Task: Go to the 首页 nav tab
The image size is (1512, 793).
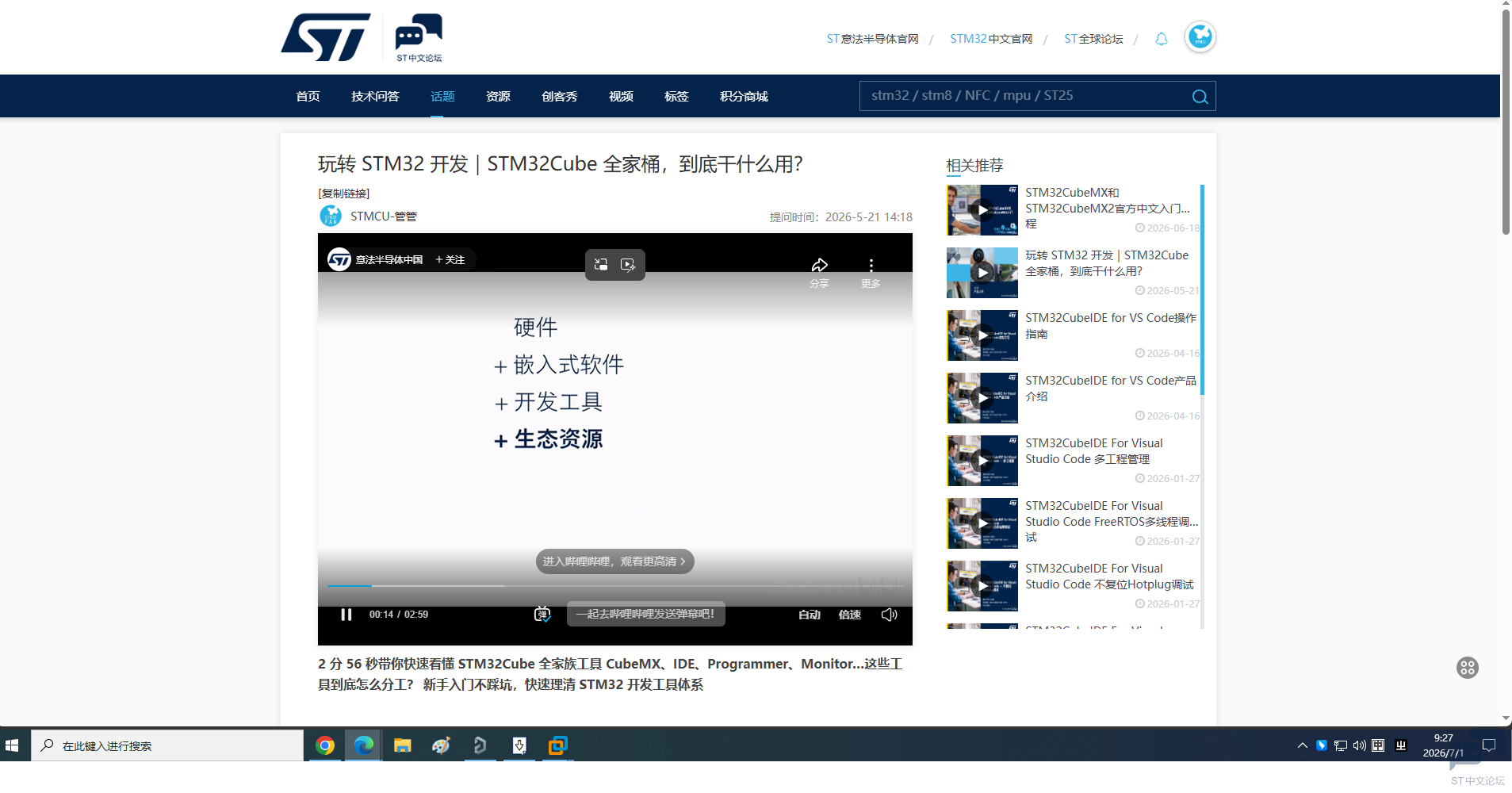Action: point(308,96)
